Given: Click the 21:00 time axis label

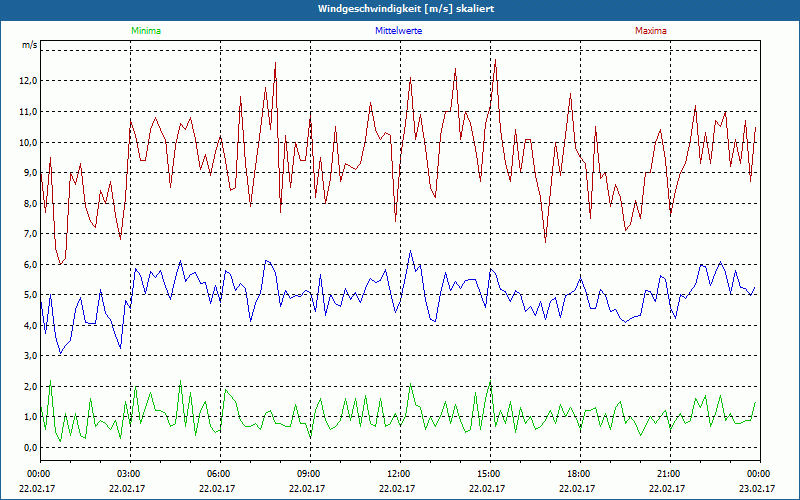Looking at the screenshot, I should pos(668,474).
